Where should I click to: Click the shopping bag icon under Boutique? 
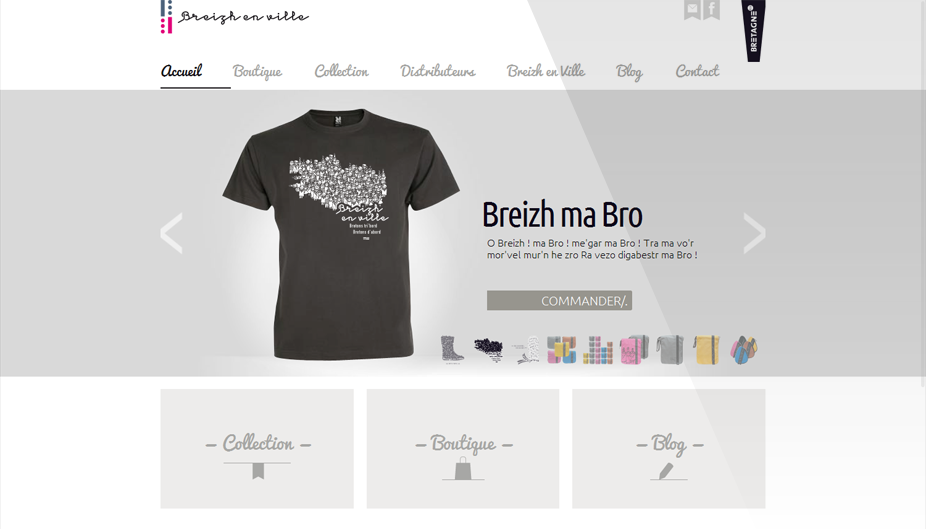(463, 469)
